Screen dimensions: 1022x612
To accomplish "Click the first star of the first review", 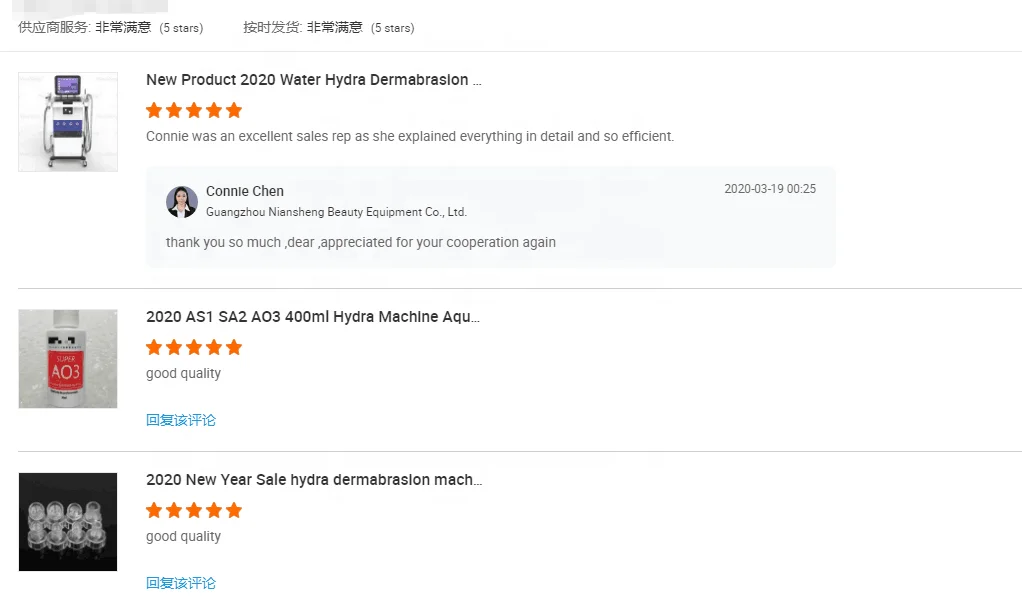I will point(154,110).
